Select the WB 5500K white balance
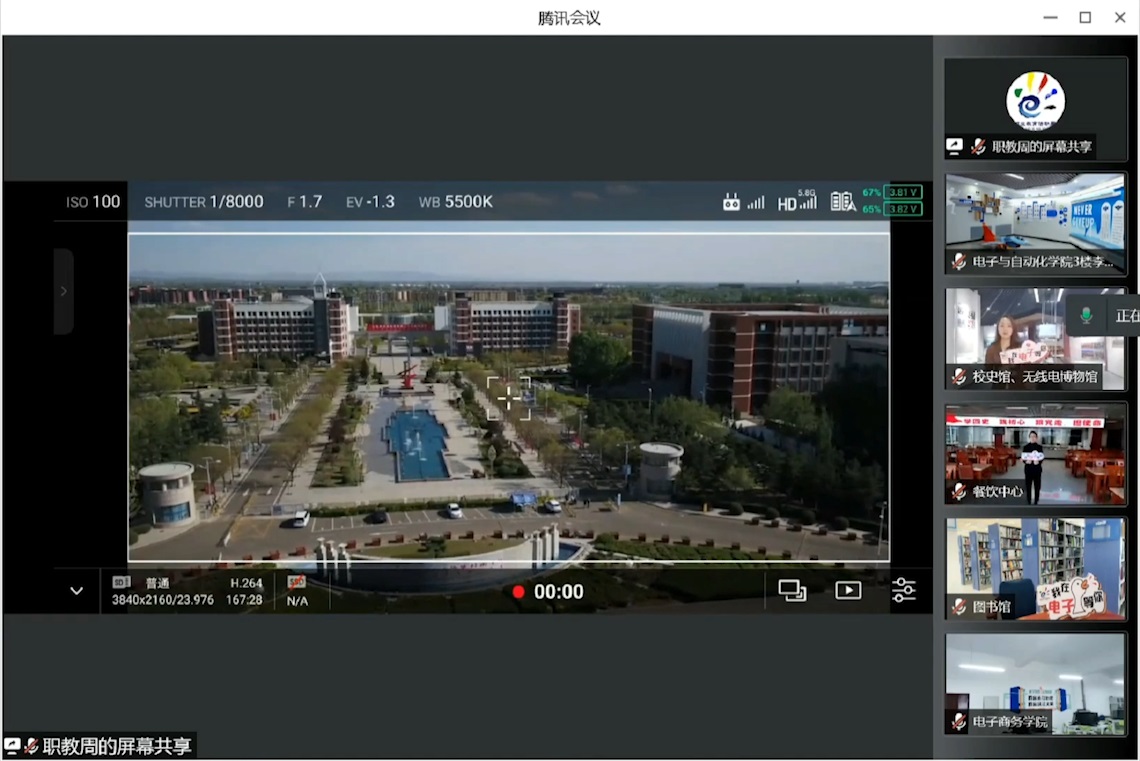 (455, 202)
